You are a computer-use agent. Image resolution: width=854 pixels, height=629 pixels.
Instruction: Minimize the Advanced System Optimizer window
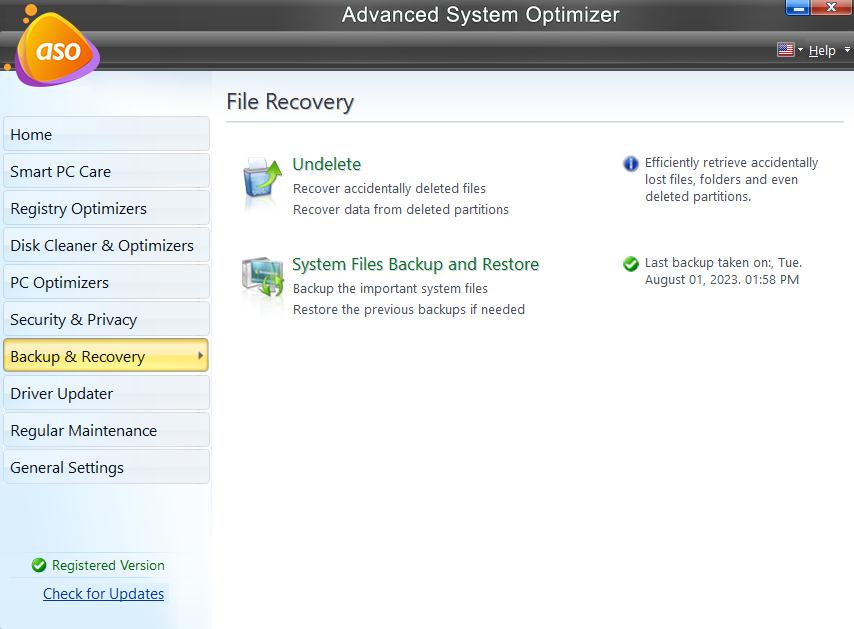pyautogui.click(x=797, y=8)
